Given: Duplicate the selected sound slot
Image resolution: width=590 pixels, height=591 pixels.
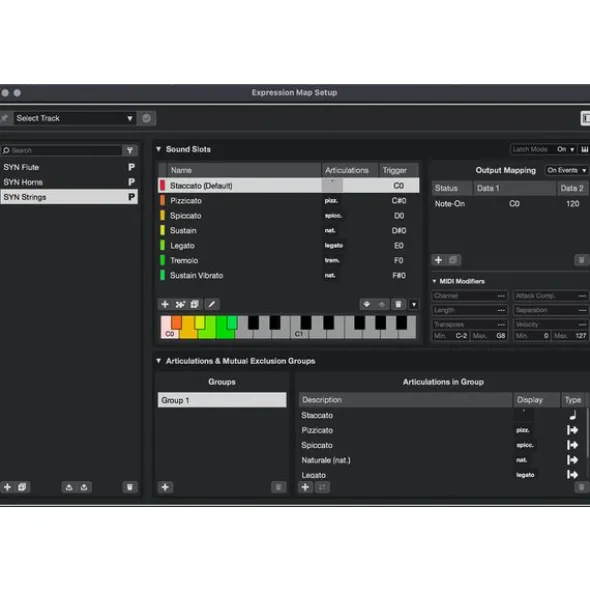Looking at the screenshot, I should pos(195,304).
